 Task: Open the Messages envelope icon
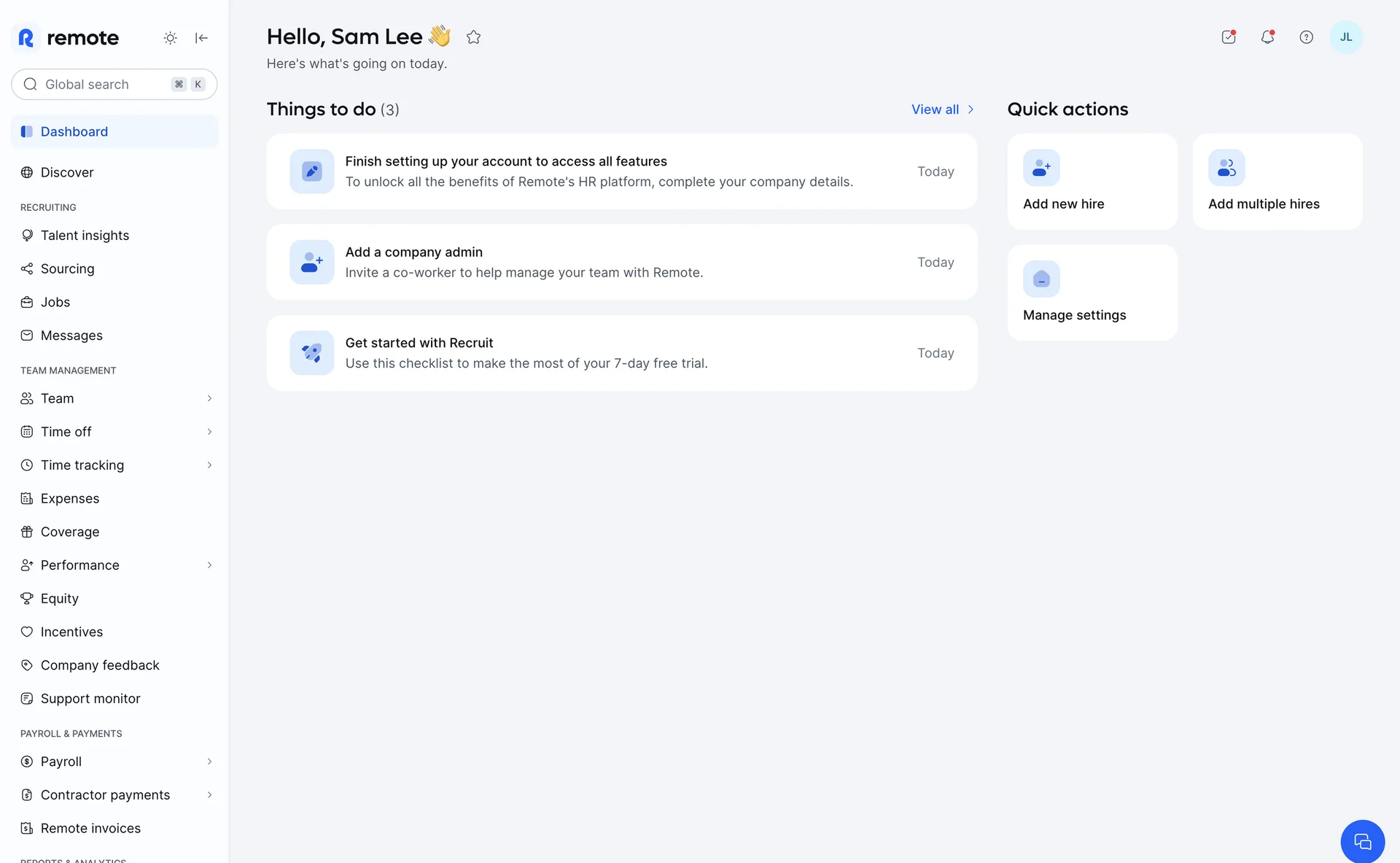tap(27, 336)
